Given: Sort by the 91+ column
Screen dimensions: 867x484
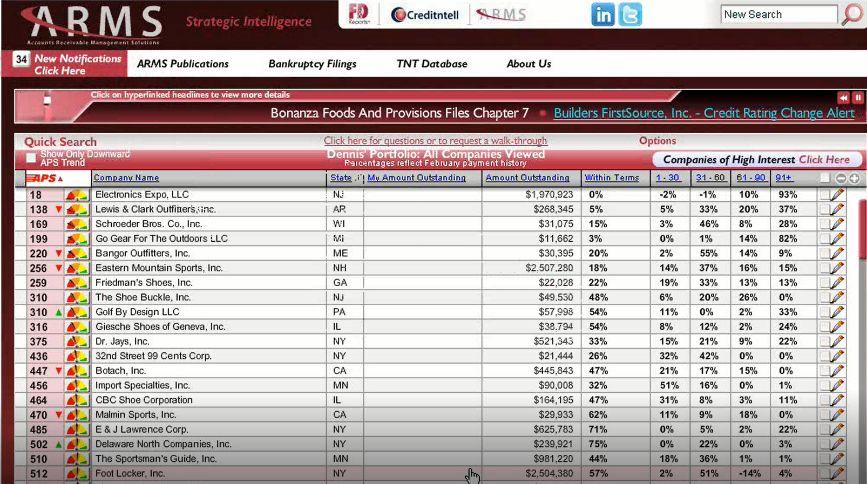Looking at the screenshot, I should coord(784,178).
